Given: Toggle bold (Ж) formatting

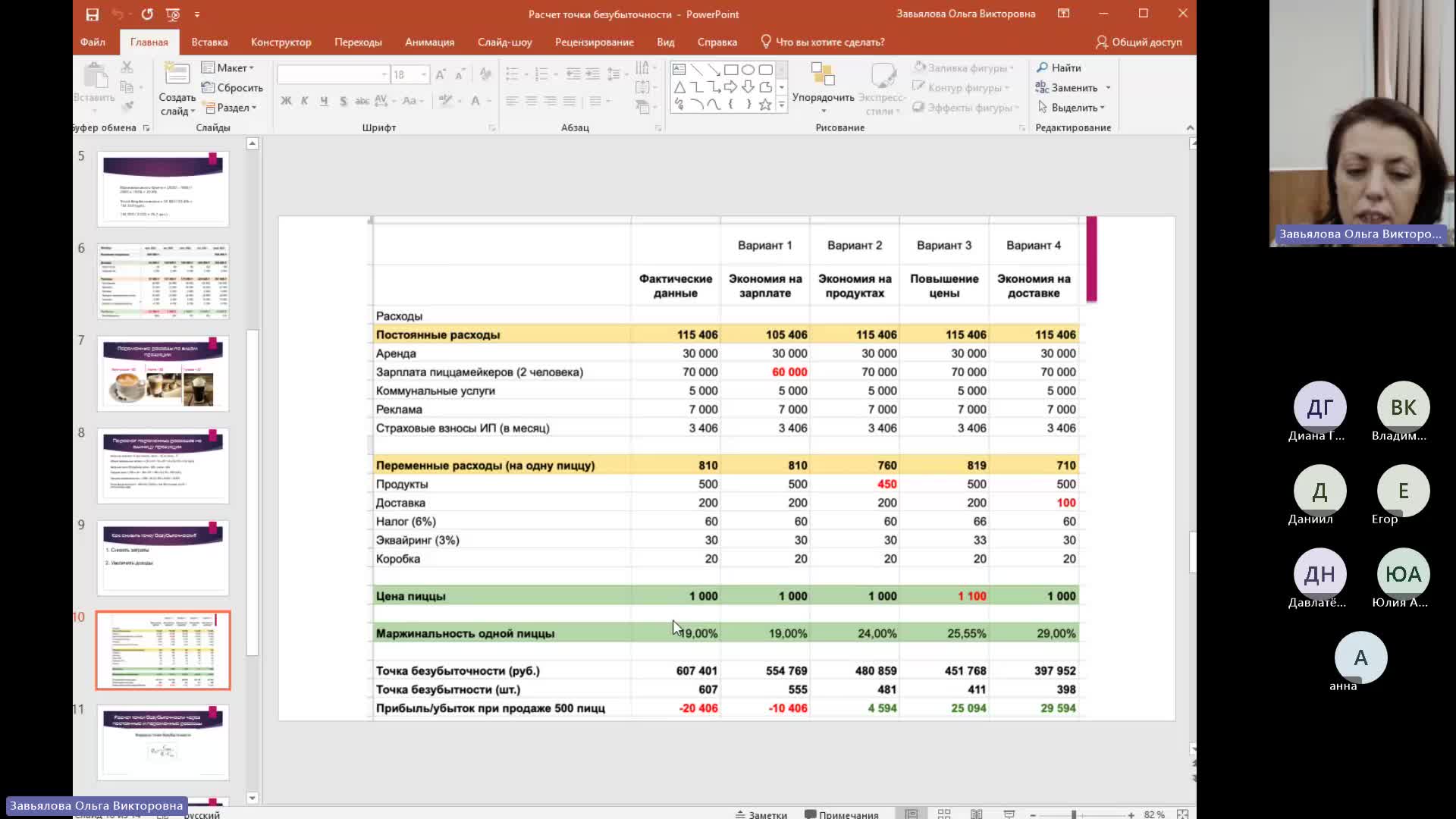Looking at the screenshot, I should point(286,101).
